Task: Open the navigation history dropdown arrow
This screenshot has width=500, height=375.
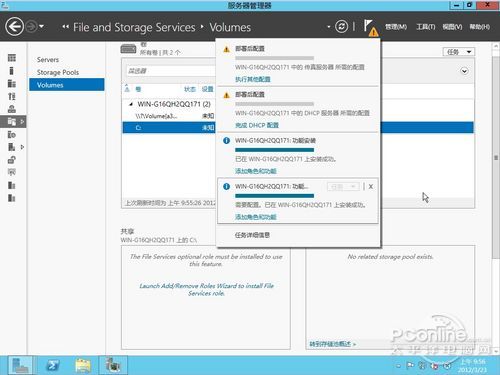Action: coord(42,26)
